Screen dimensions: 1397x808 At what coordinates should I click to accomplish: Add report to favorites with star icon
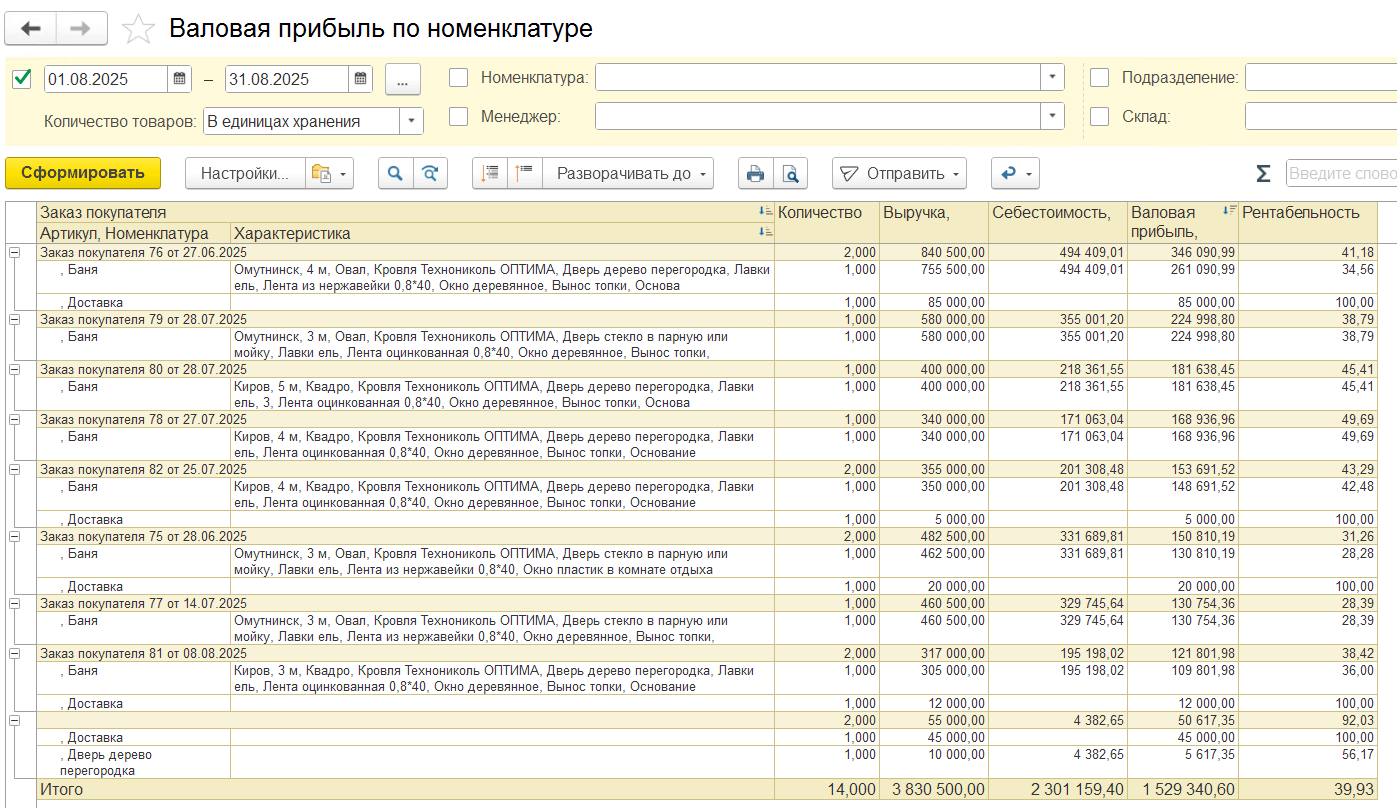[x=138, y=29]
